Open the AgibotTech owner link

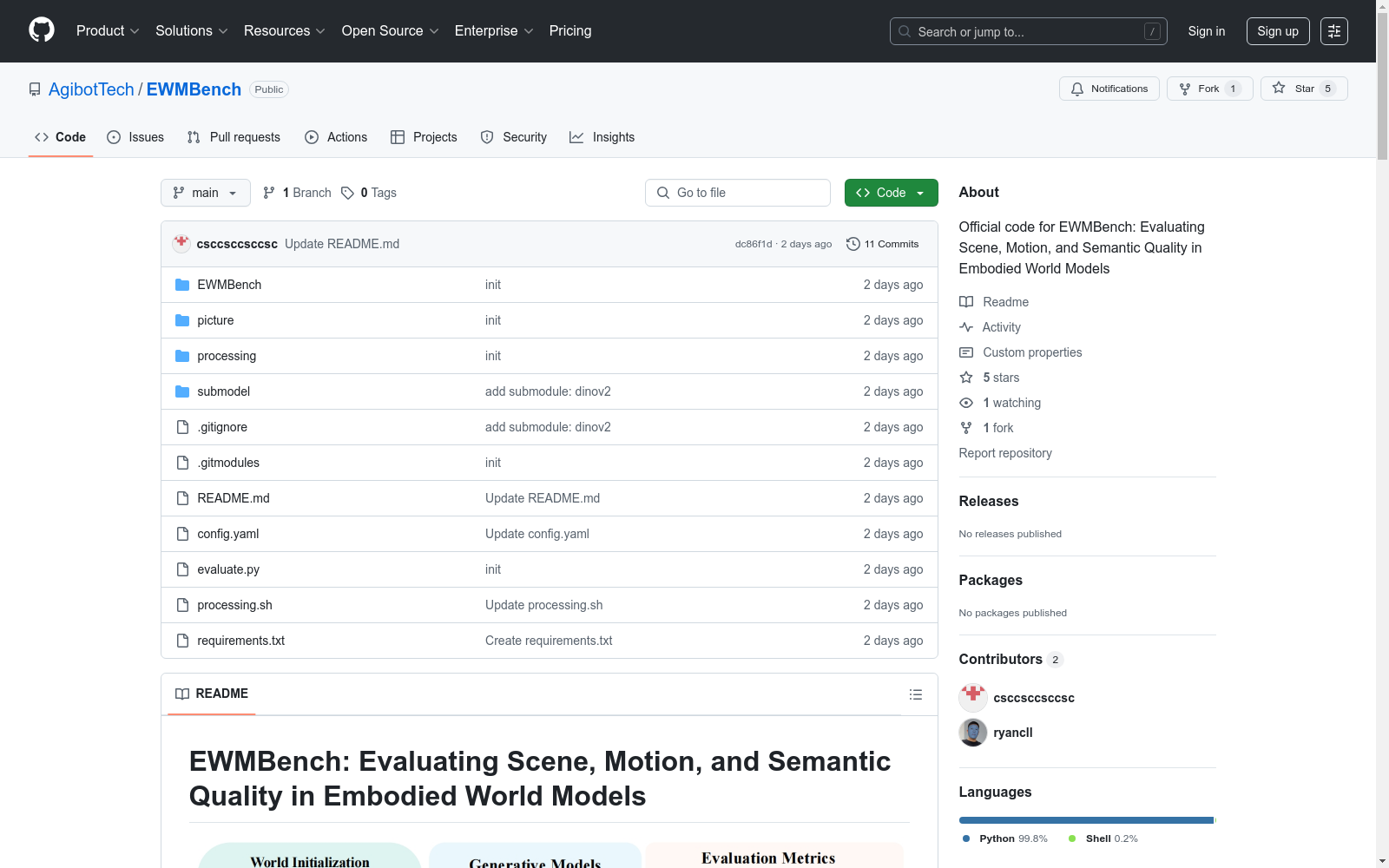pos(91,89)
